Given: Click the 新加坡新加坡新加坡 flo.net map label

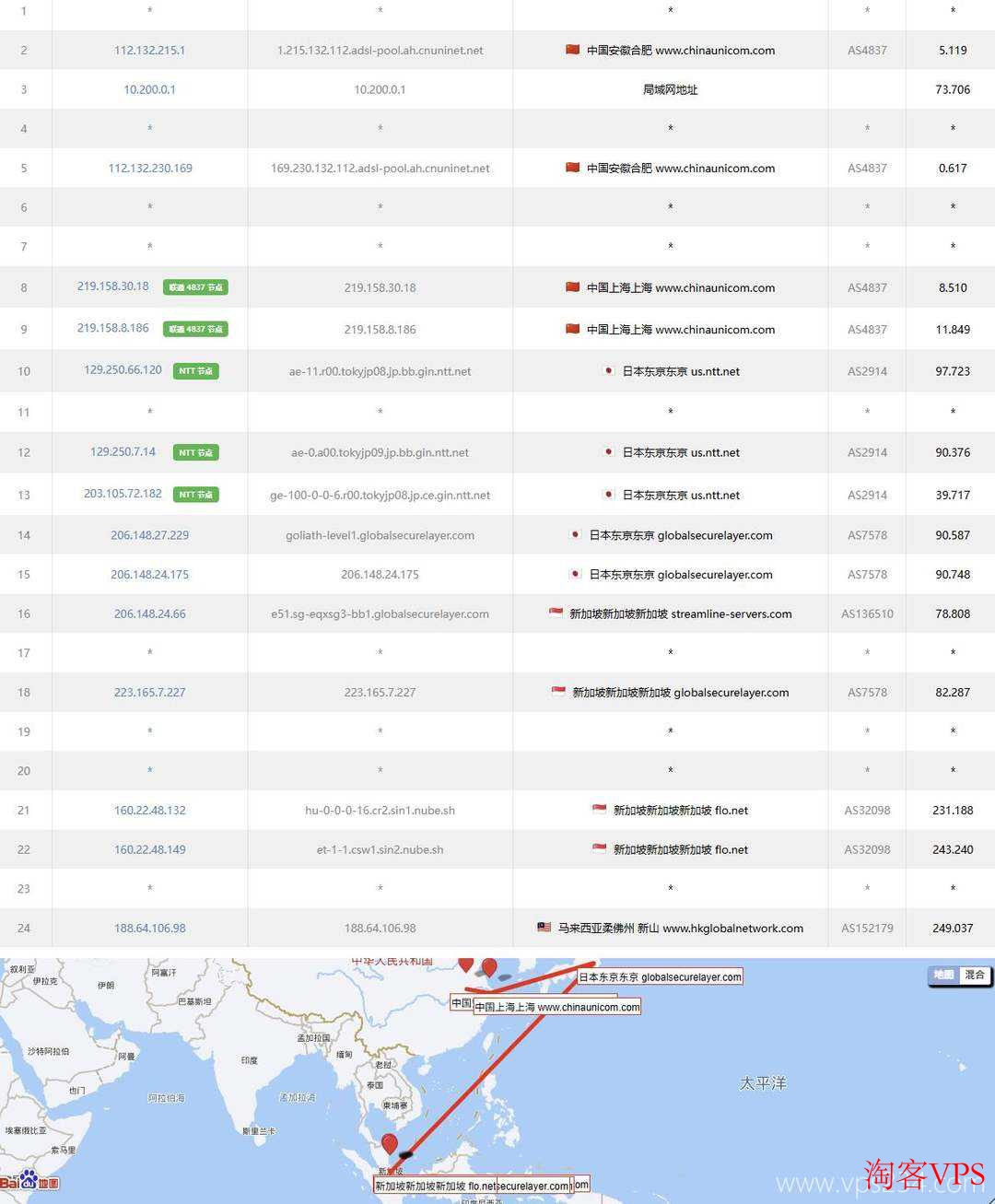Looking at the screenshot, I should coord(434,1186).
